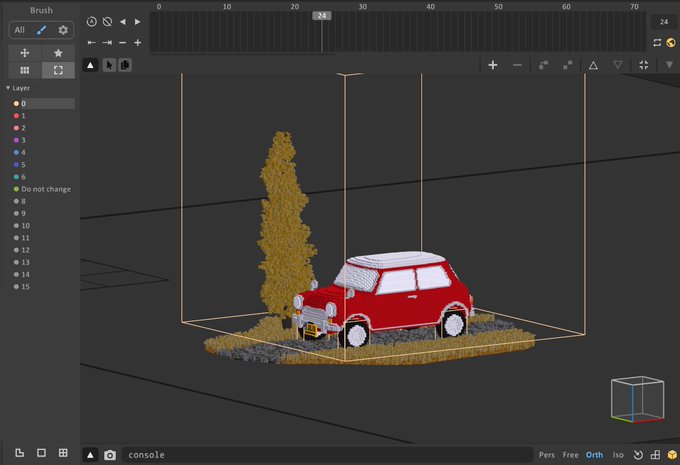Switch to Pers camera mode

[x=547, y=455]
